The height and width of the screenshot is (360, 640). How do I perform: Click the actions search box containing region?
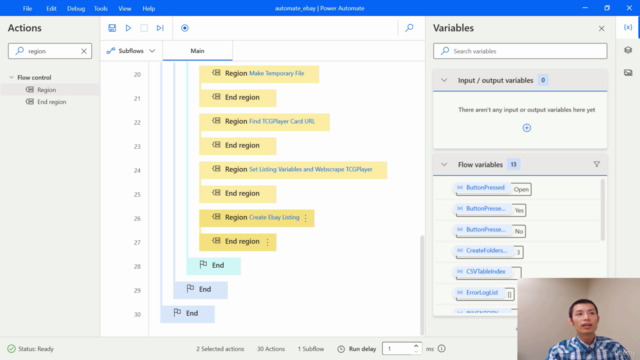pos(50,51)
